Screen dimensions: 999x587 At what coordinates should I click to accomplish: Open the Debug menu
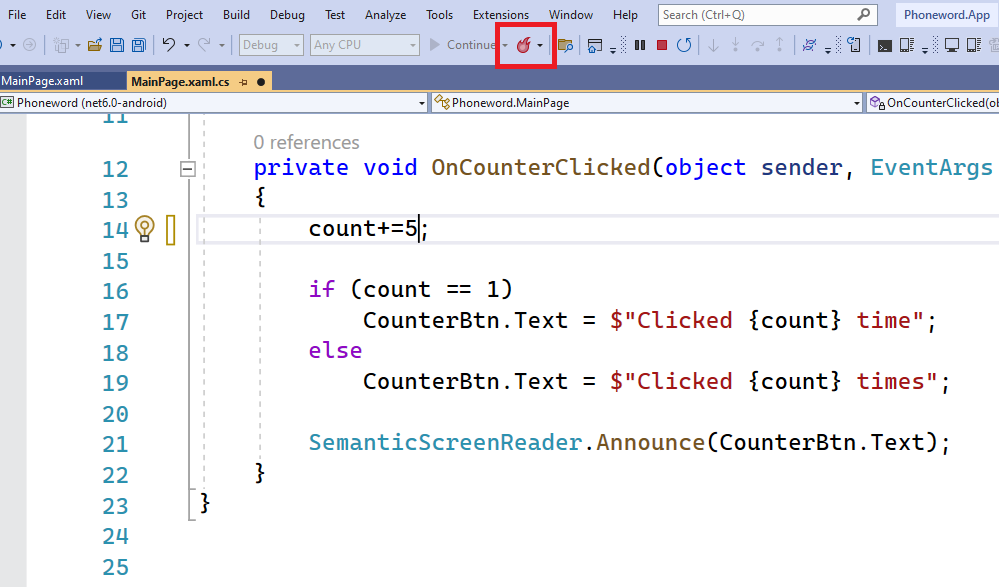click(287, 15)
